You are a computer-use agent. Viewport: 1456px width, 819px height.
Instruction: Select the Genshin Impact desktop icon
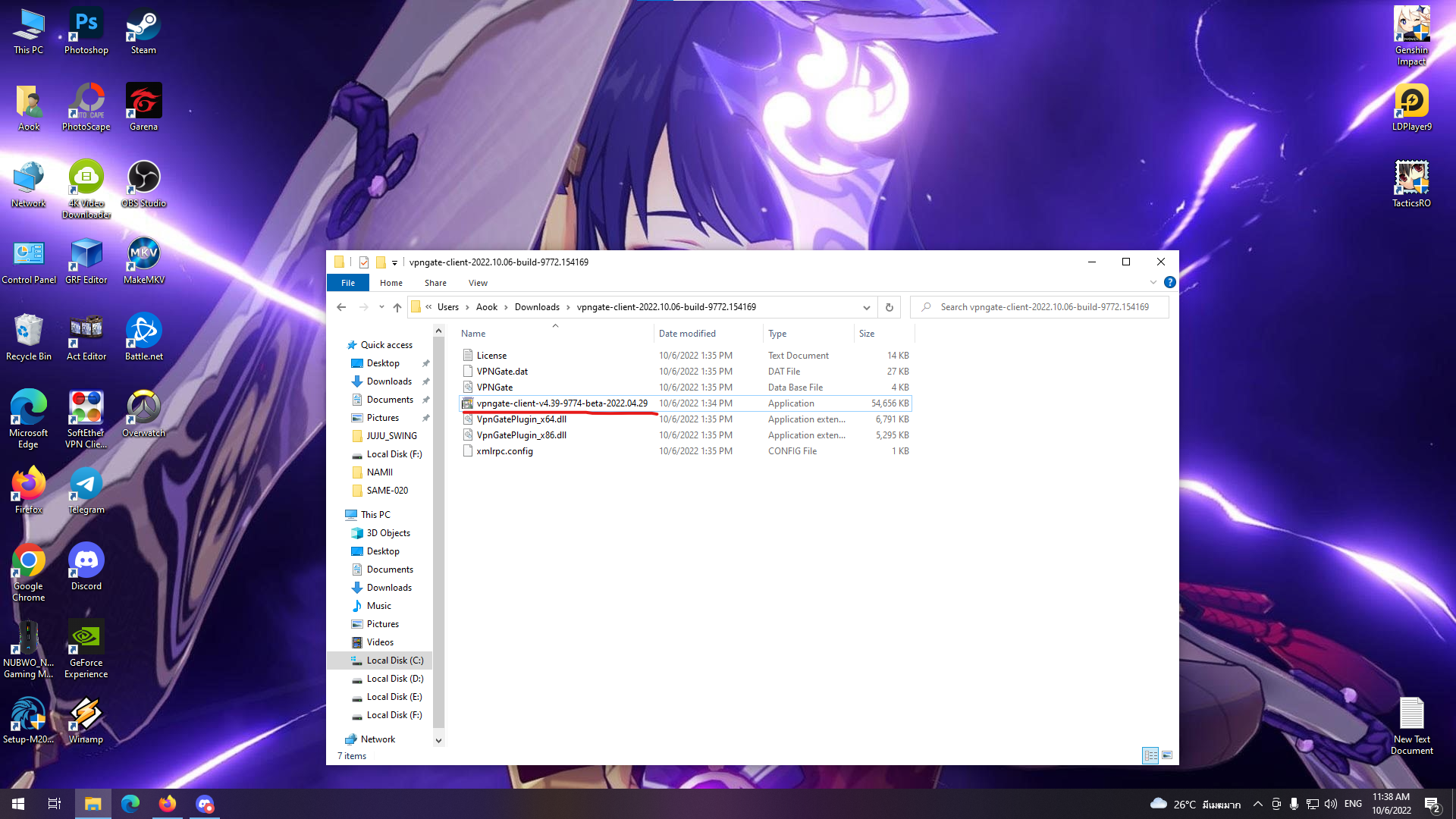[1411, 36]
